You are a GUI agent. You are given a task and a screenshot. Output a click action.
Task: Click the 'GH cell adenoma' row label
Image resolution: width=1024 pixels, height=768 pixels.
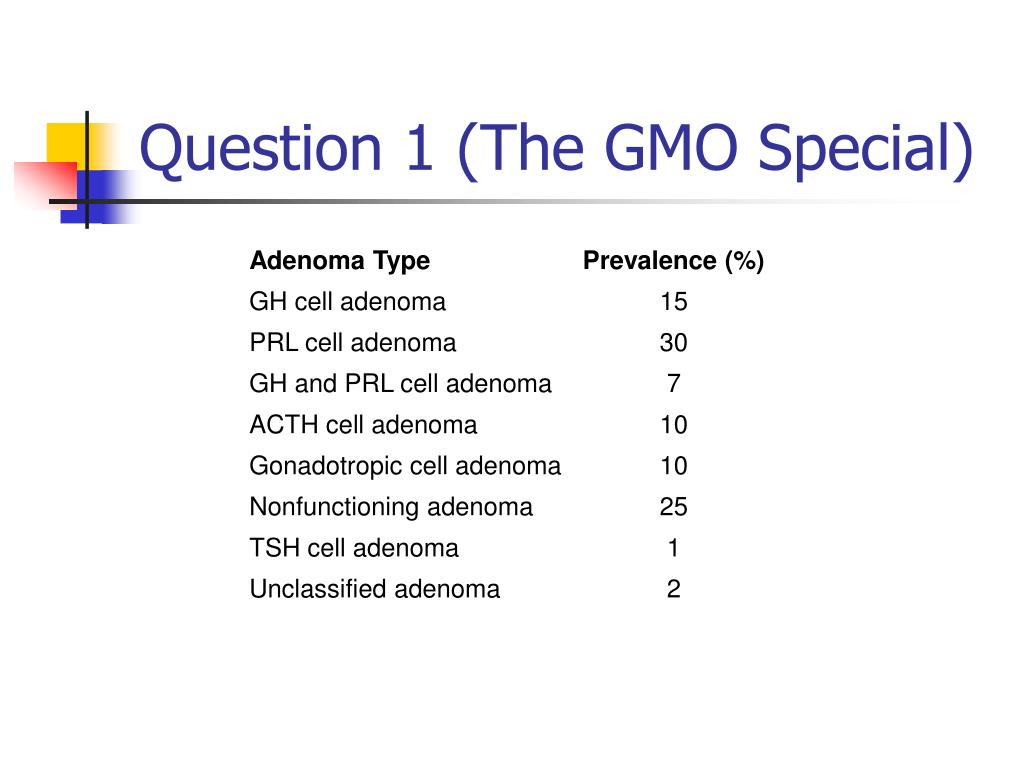click(347, 302)
